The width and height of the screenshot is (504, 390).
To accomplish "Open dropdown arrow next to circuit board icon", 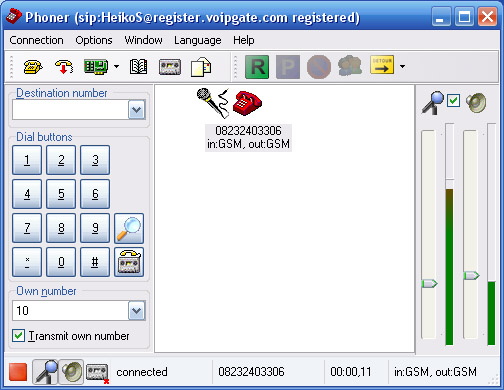I will 116,67.
